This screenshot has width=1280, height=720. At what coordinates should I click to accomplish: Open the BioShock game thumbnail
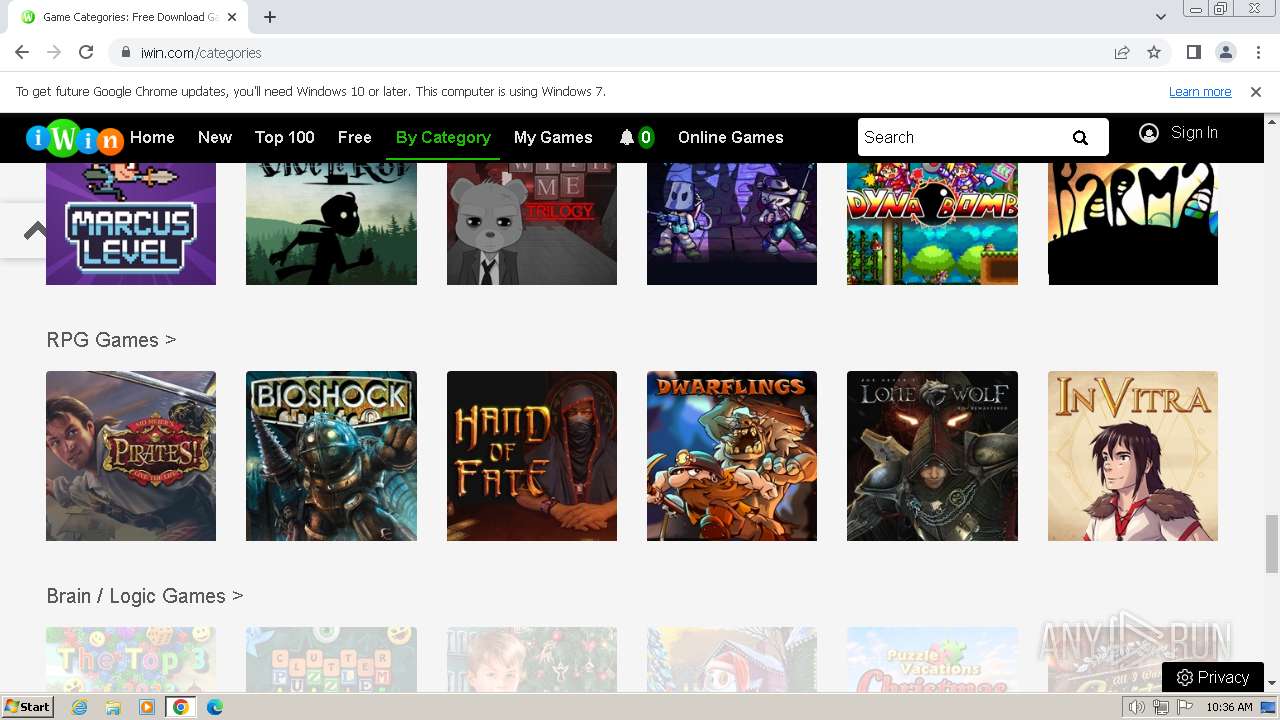point(331,456)
